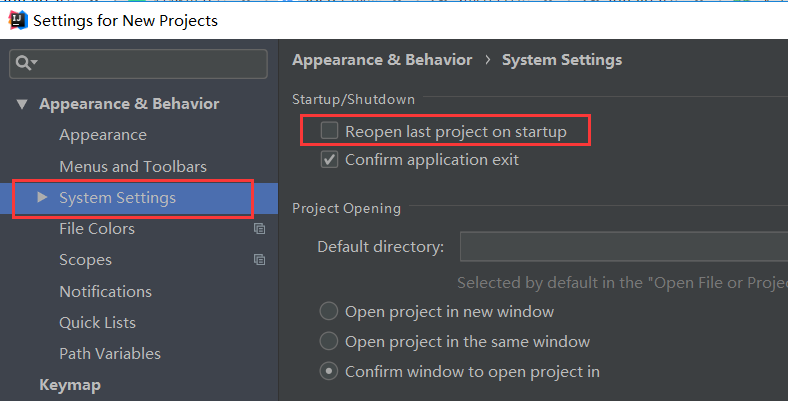This screenshot has height=401, width=788.
Task: Select Open project in the same window
Action: [328, 341]
